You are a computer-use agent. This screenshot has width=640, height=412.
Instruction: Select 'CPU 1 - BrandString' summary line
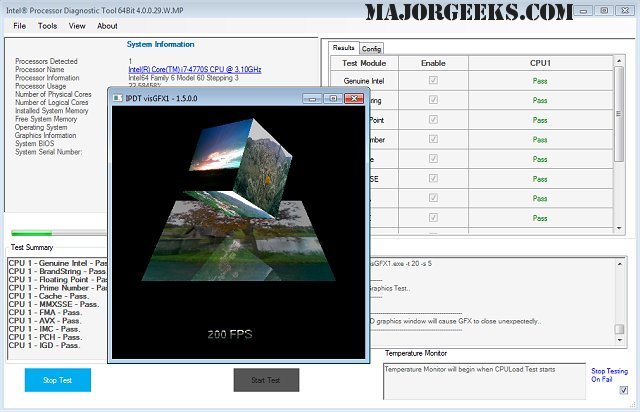[57, 272]
